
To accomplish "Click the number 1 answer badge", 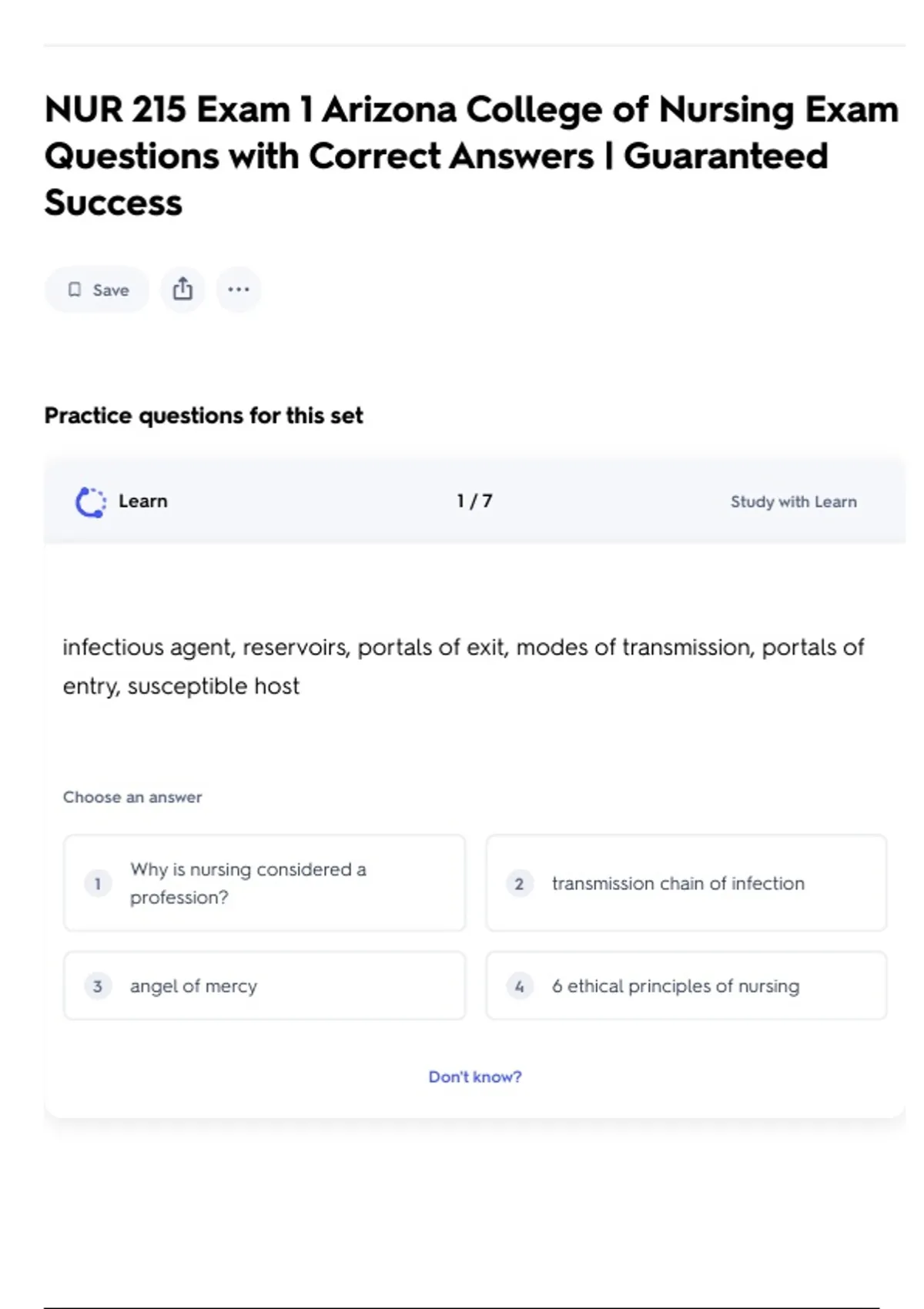I will click(x=98, y=883).
